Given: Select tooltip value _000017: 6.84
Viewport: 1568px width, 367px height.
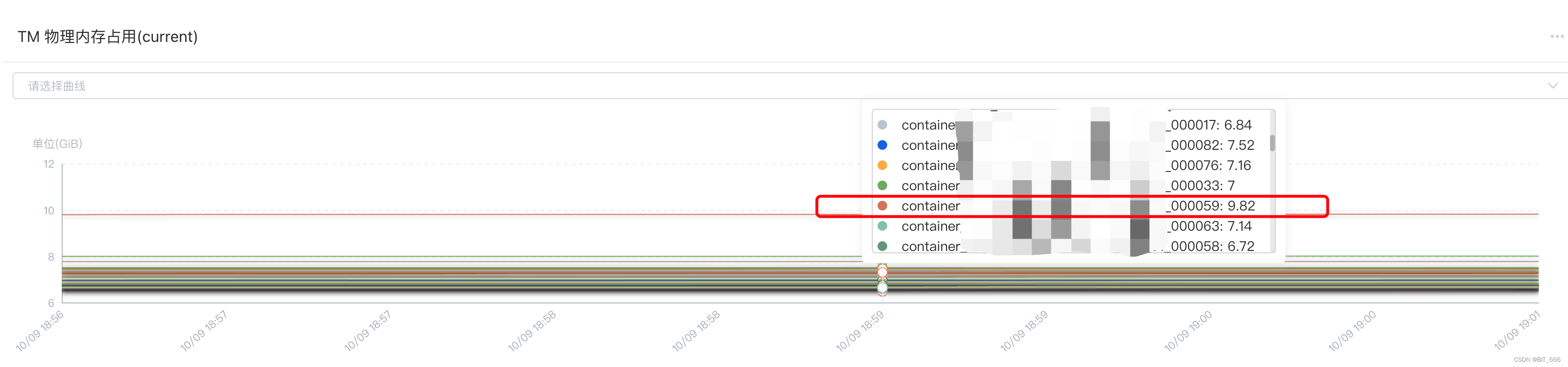Looking at the screenshot, I should click(1209, 125).
